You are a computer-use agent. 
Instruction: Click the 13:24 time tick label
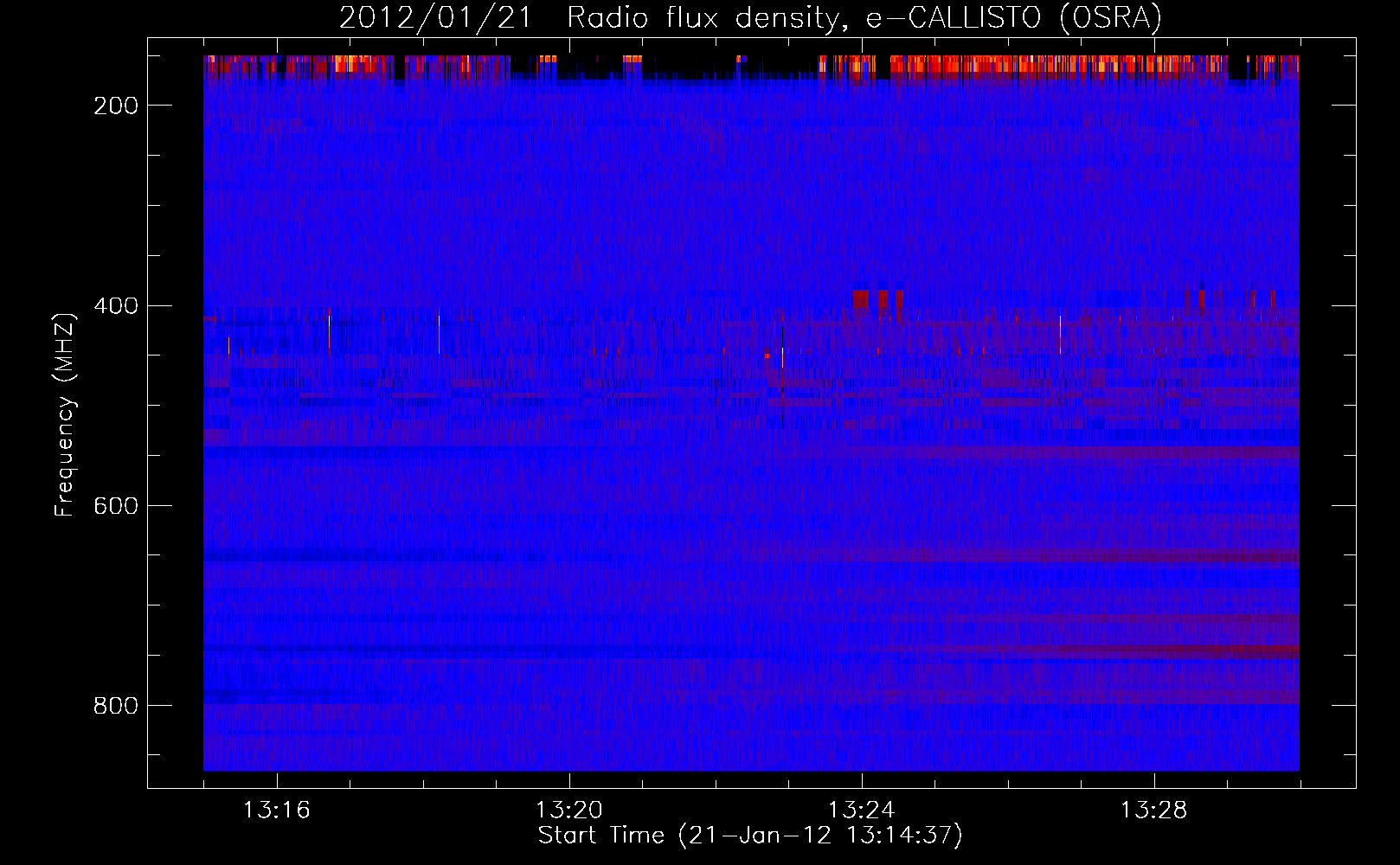coord(862,811)
